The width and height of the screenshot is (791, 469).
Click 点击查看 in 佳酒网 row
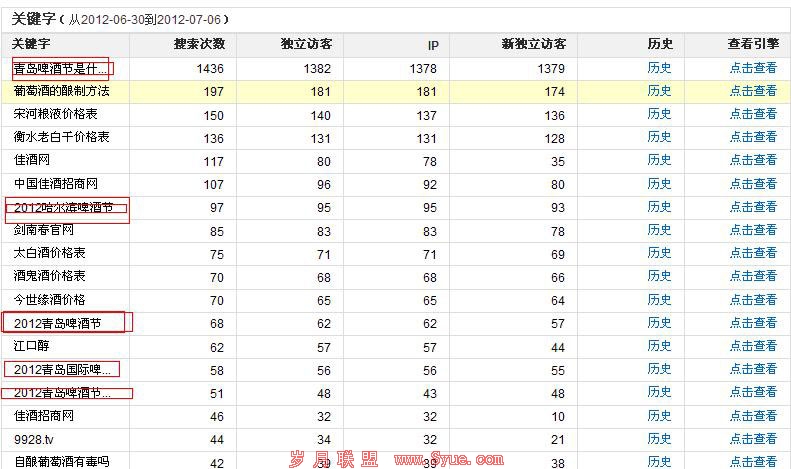coord(753,160)
